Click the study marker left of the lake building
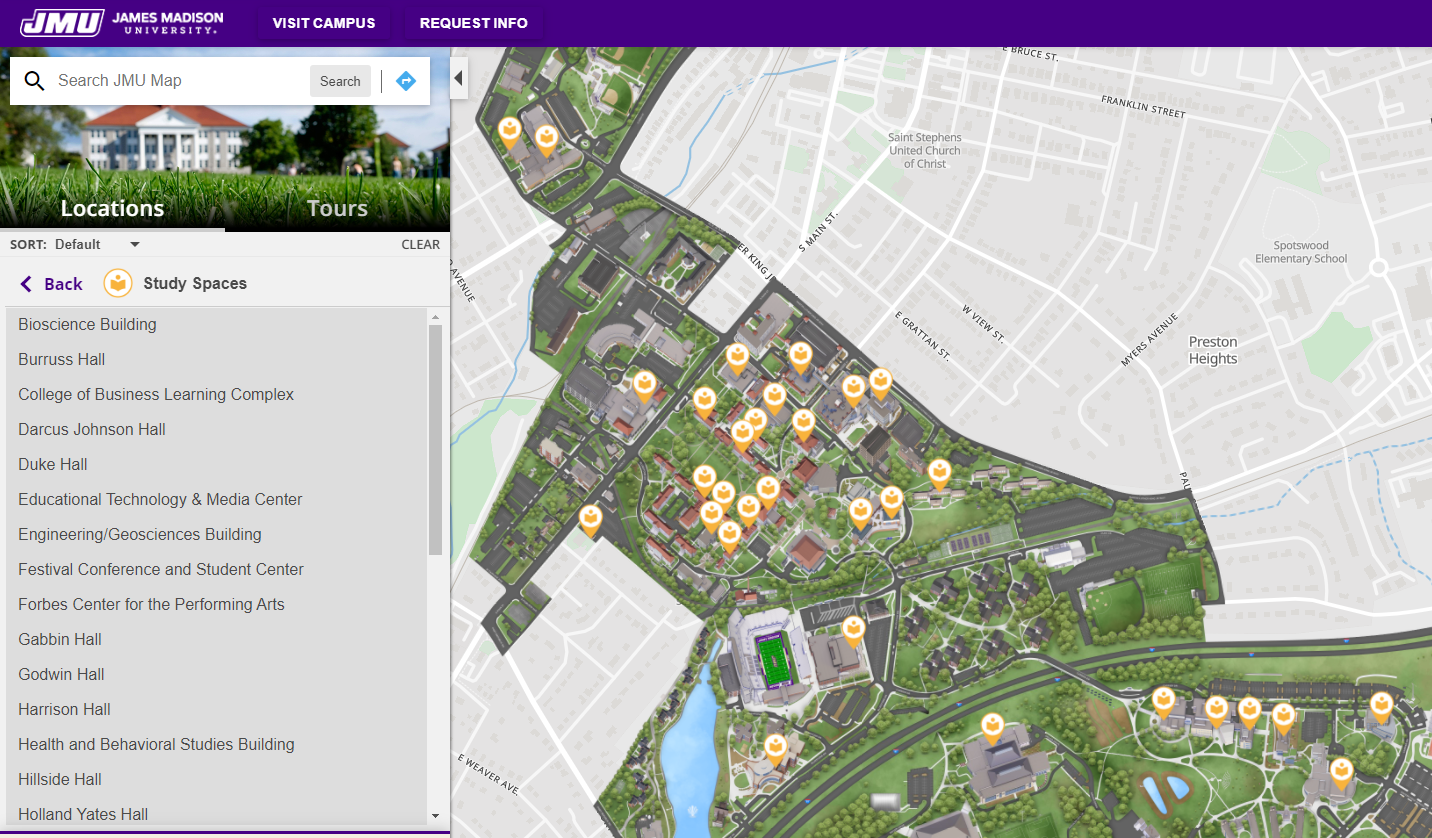The width and height of the screenshot is (1432, 838). pos(776,748)
